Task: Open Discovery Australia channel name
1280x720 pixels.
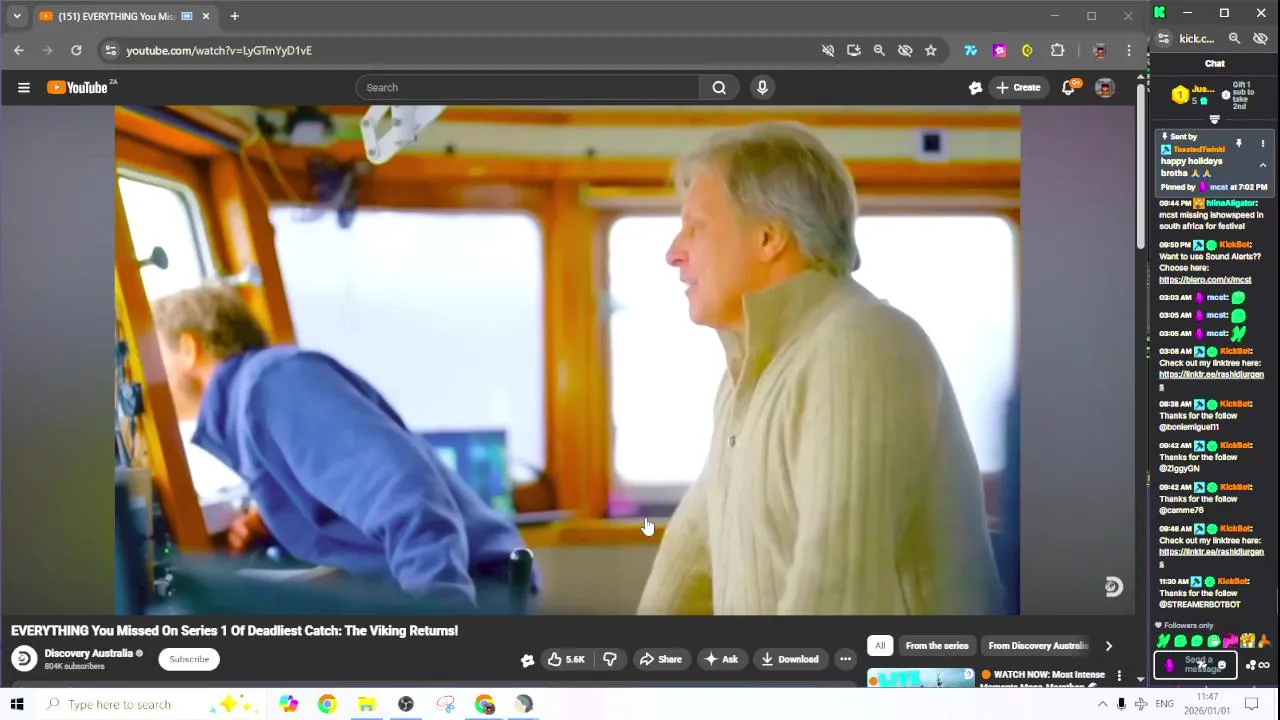Action: tap(88, 654)
